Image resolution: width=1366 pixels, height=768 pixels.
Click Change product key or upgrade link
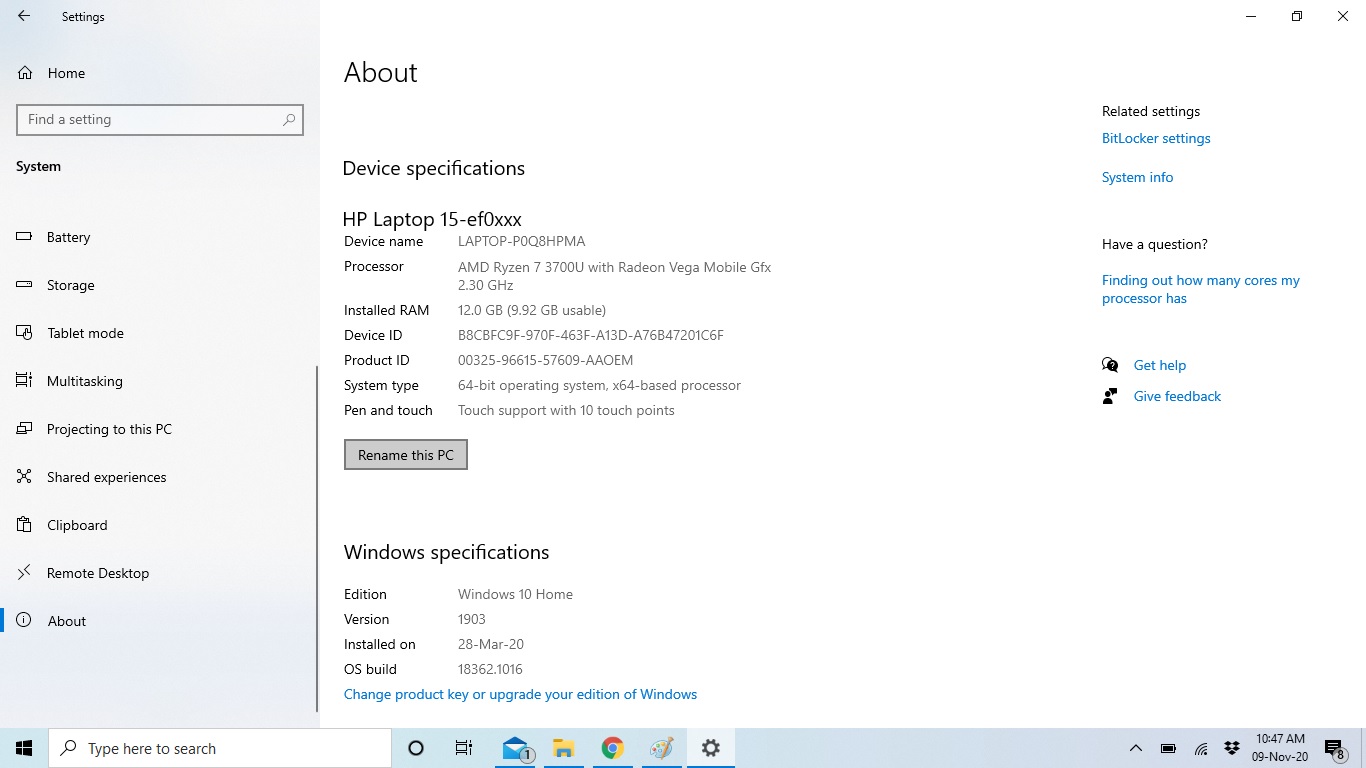pyautogui.click(x=520, y=694)
